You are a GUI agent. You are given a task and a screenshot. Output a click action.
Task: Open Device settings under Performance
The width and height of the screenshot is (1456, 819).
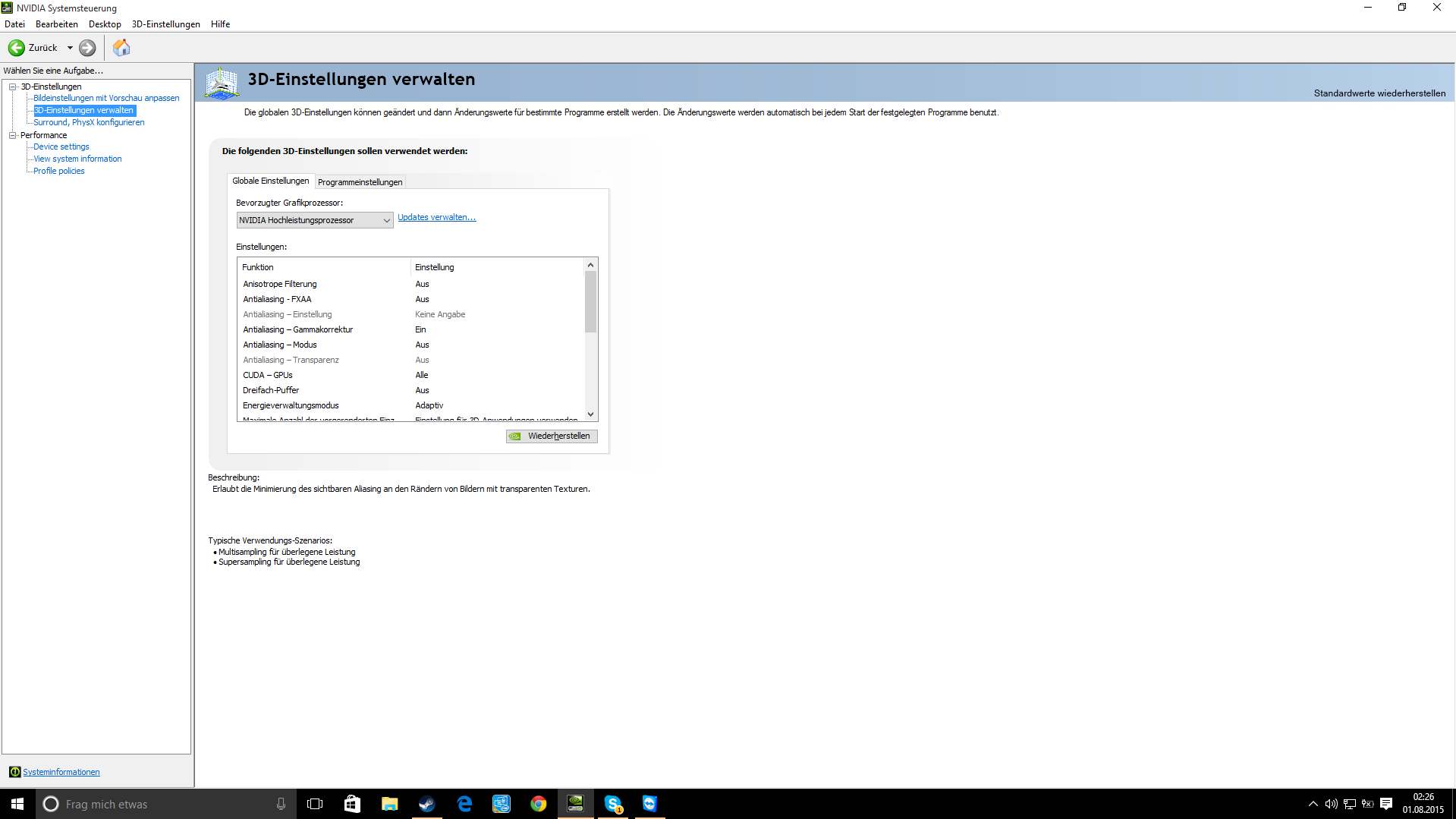pos(61,146)
